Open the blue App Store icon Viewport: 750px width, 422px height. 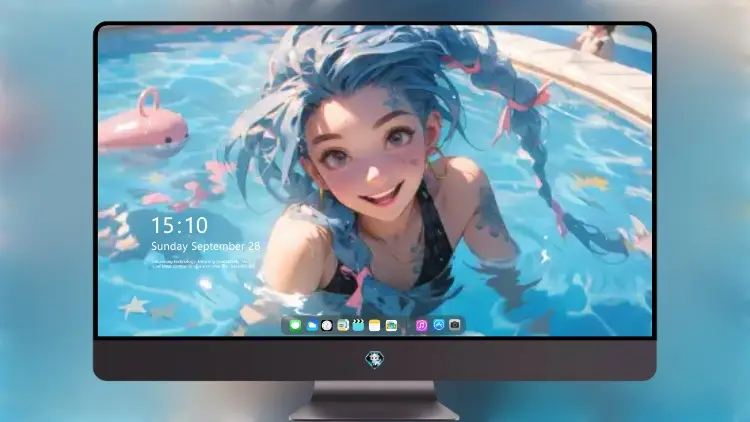tap(439, 325)
